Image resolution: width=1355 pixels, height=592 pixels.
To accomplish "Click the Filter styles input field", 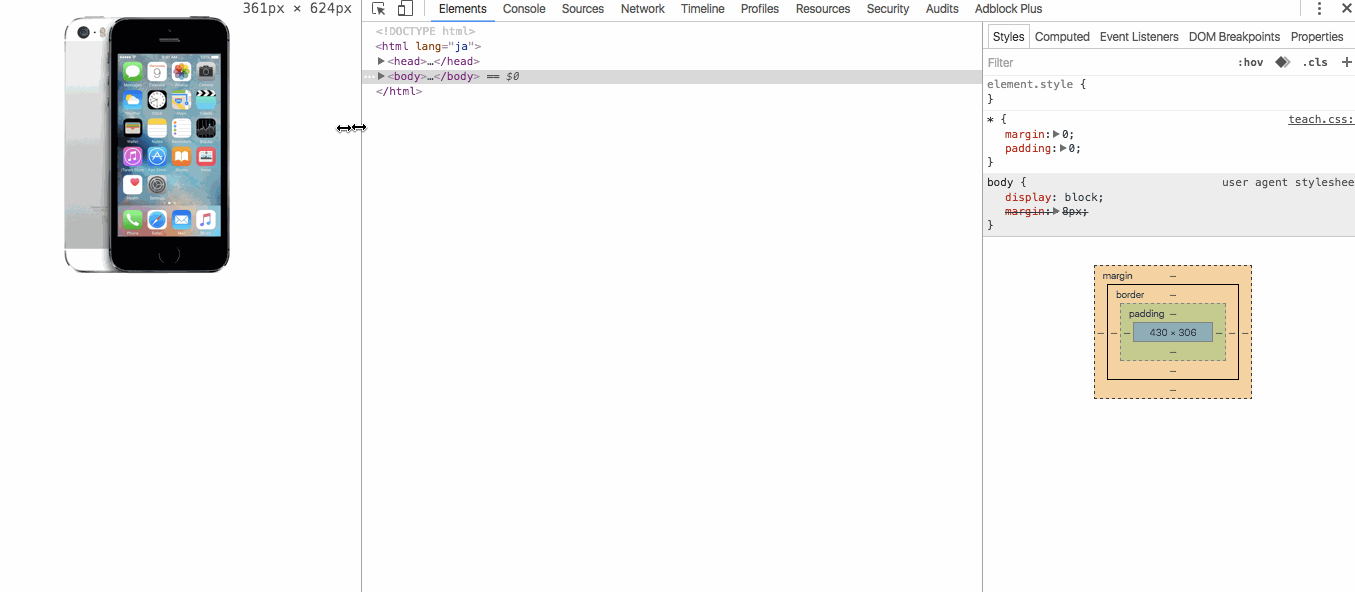I will pyautogui.click(x=1100, y=62).
